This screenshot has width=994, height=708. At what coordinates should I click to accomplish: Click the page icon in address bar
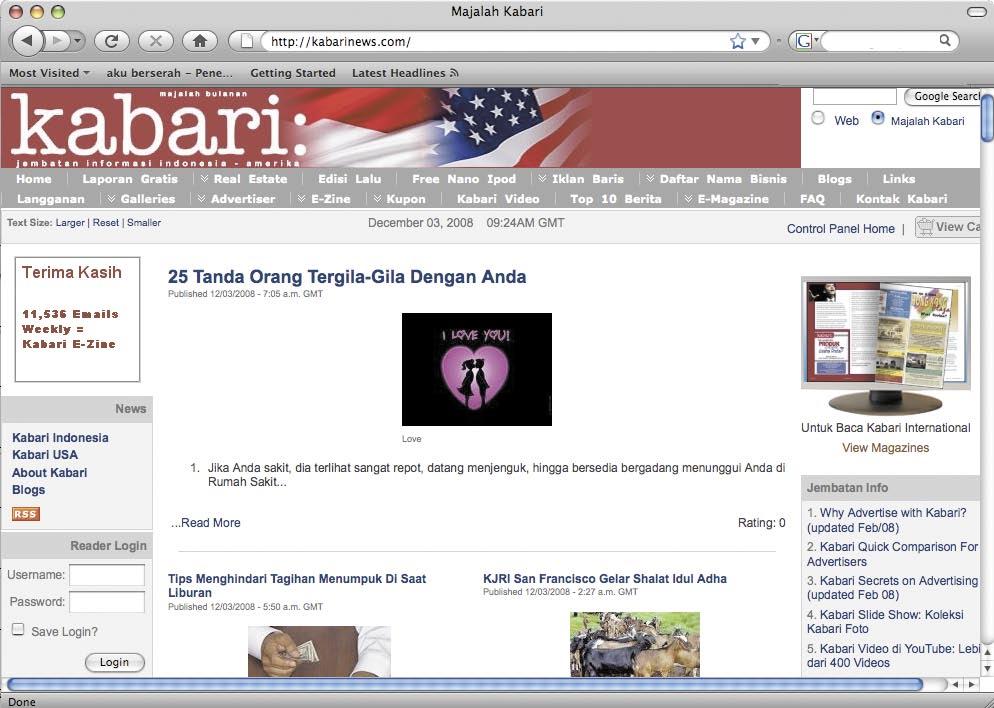pos(247,42)
